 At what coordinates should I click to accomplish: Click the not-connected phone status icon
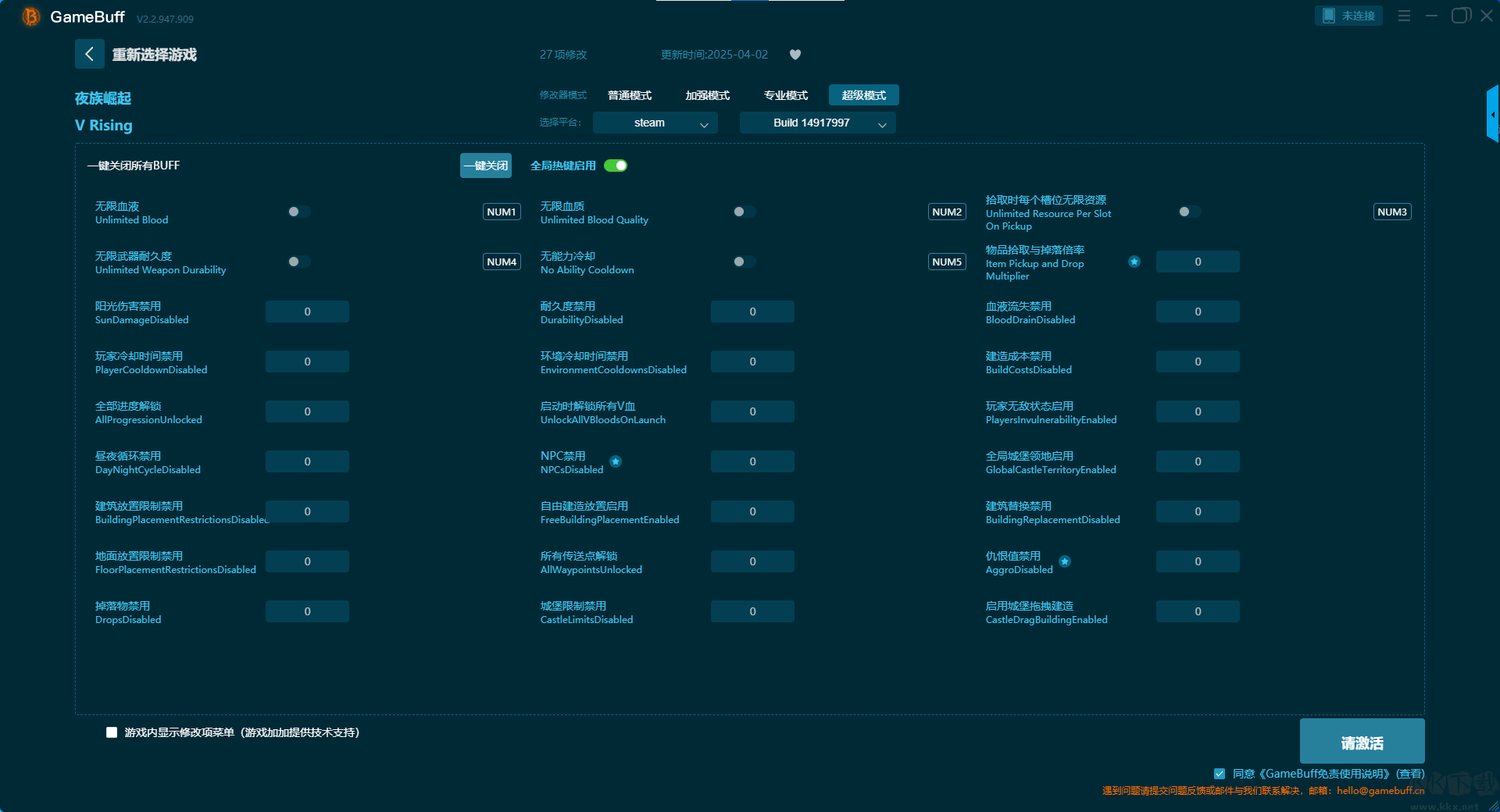click(x=1329, y=16)
